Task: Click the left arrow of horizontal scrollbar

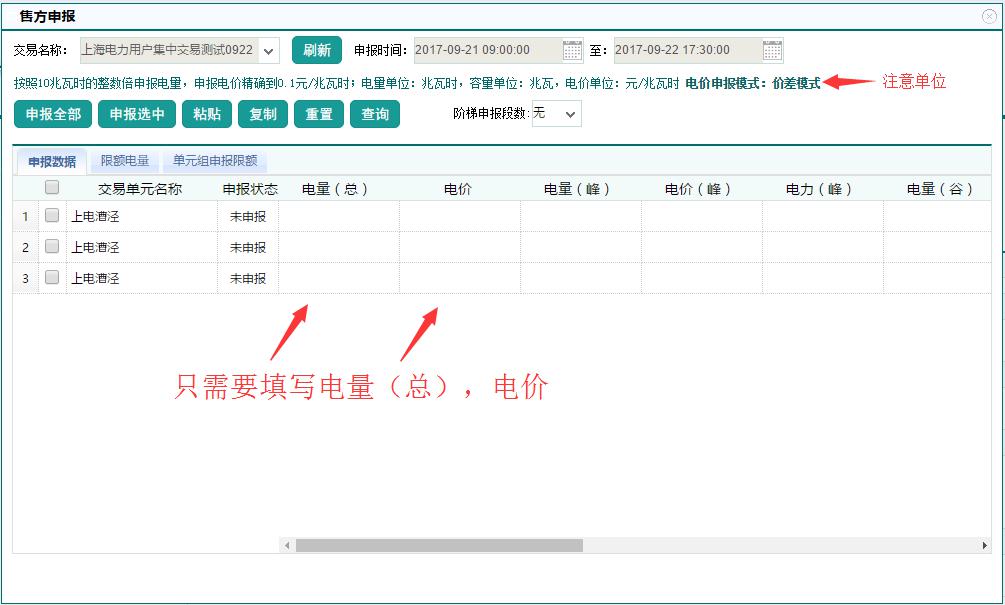Action: click(287, 546)
